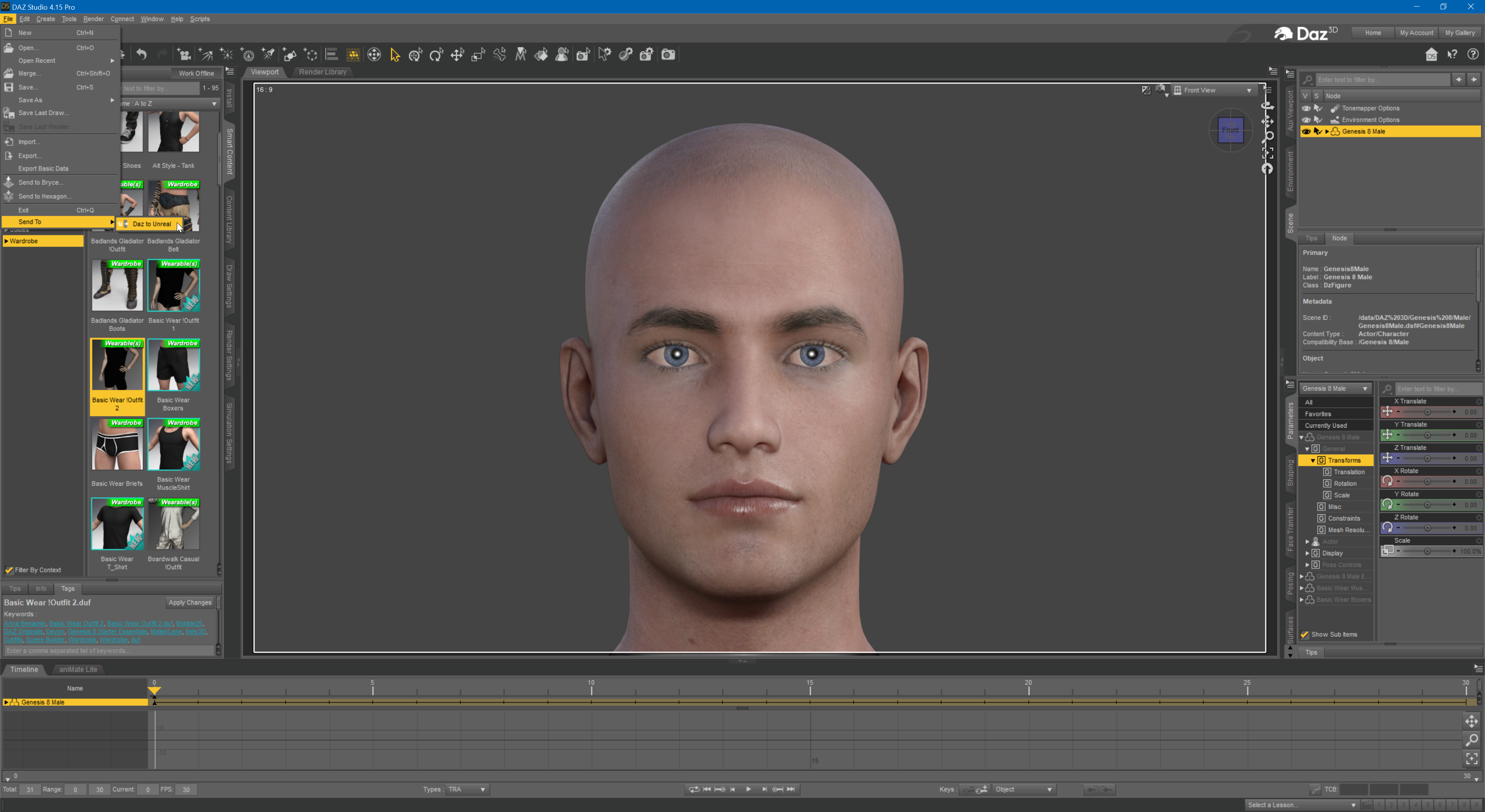Image resolution: width=1485 pixels, height=812 pixels.
Task: Open Render Settings camera-gear icon
Action: pyautogui.click(x=646, y=55)
